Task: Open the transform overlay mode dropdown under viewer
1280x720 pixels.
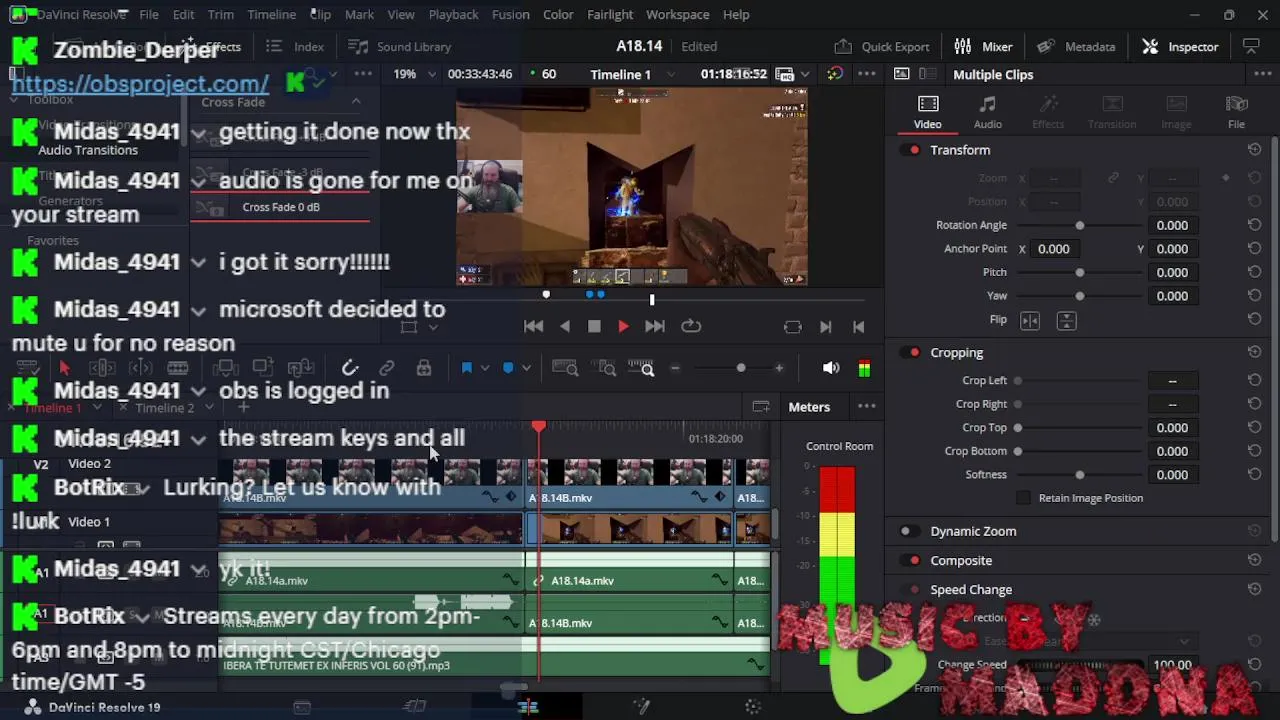Action: tap(433, 327)
